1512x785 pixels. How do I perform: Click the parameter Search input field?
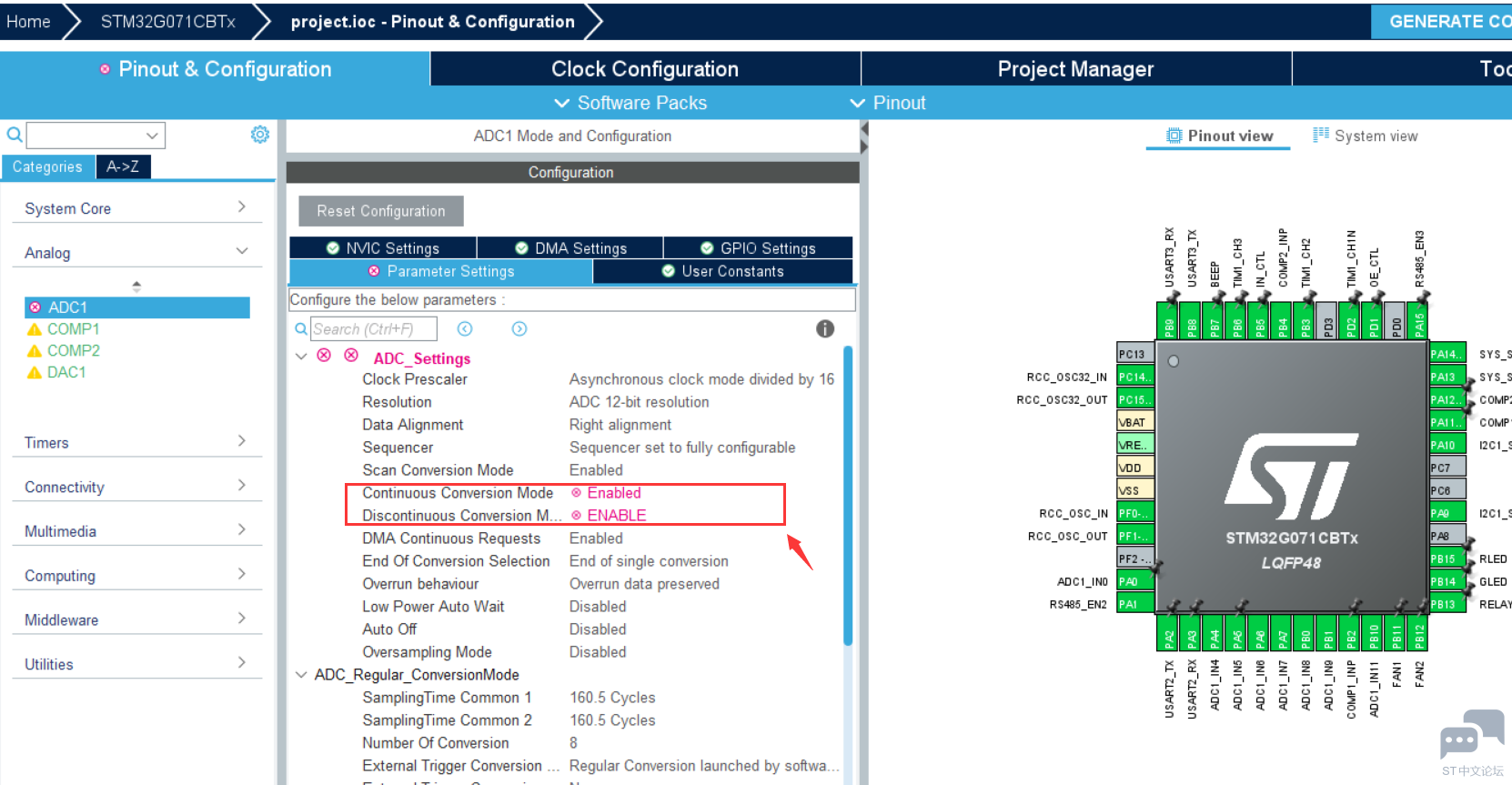(373, 329)
